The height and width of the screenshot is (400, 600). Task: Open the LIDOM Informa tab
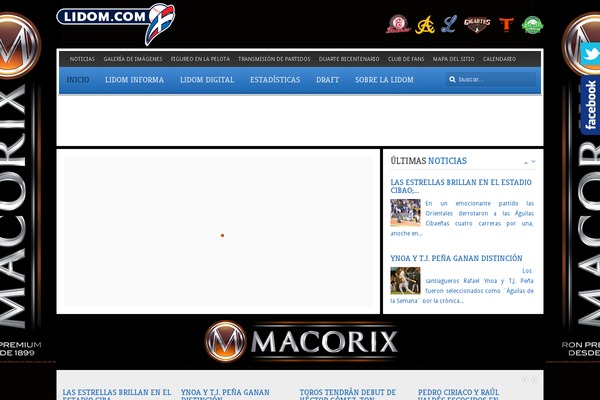(x=134, y=80)
